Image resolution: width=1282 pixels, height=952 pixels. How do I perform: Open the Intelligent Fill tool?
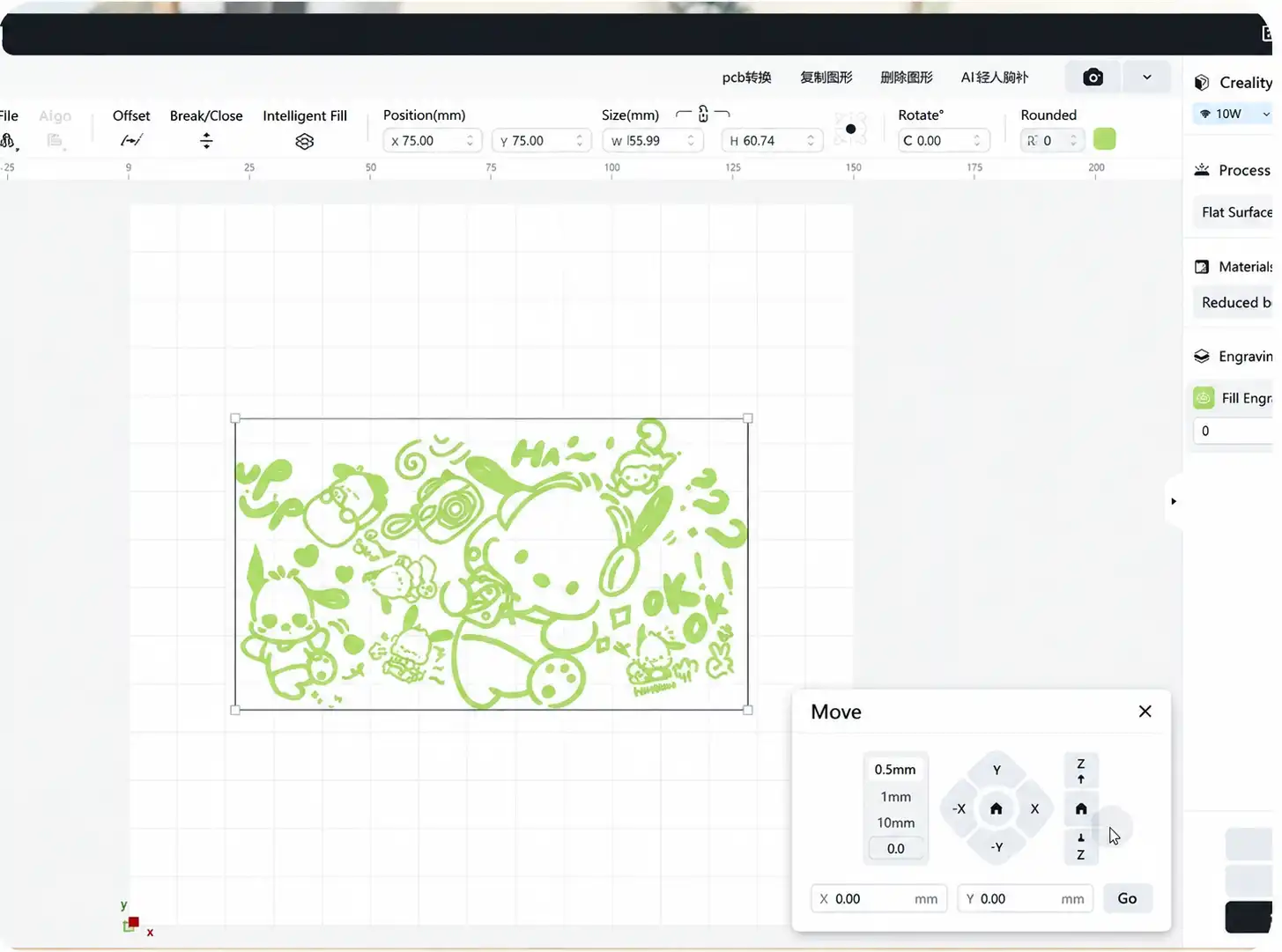click(x=305, y=141)
